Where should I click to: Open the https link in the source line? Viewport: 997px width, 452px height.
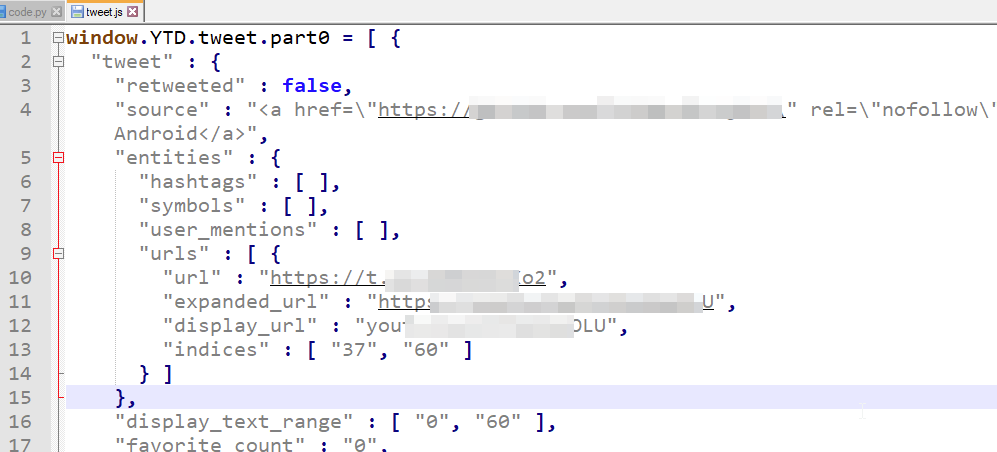(x=583, y=109)
